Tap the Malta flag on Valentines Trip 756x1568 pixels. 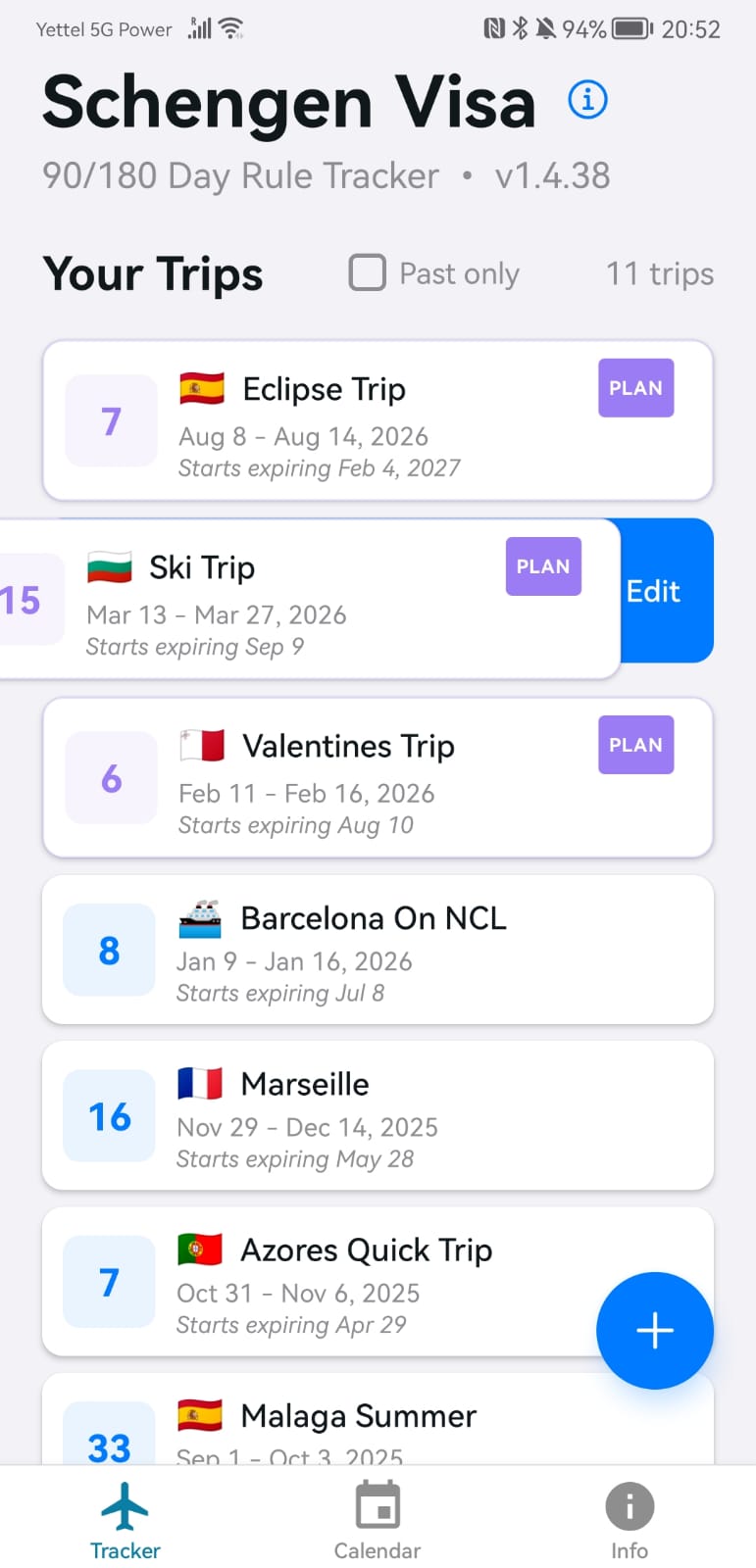click(x=202, y=746)
